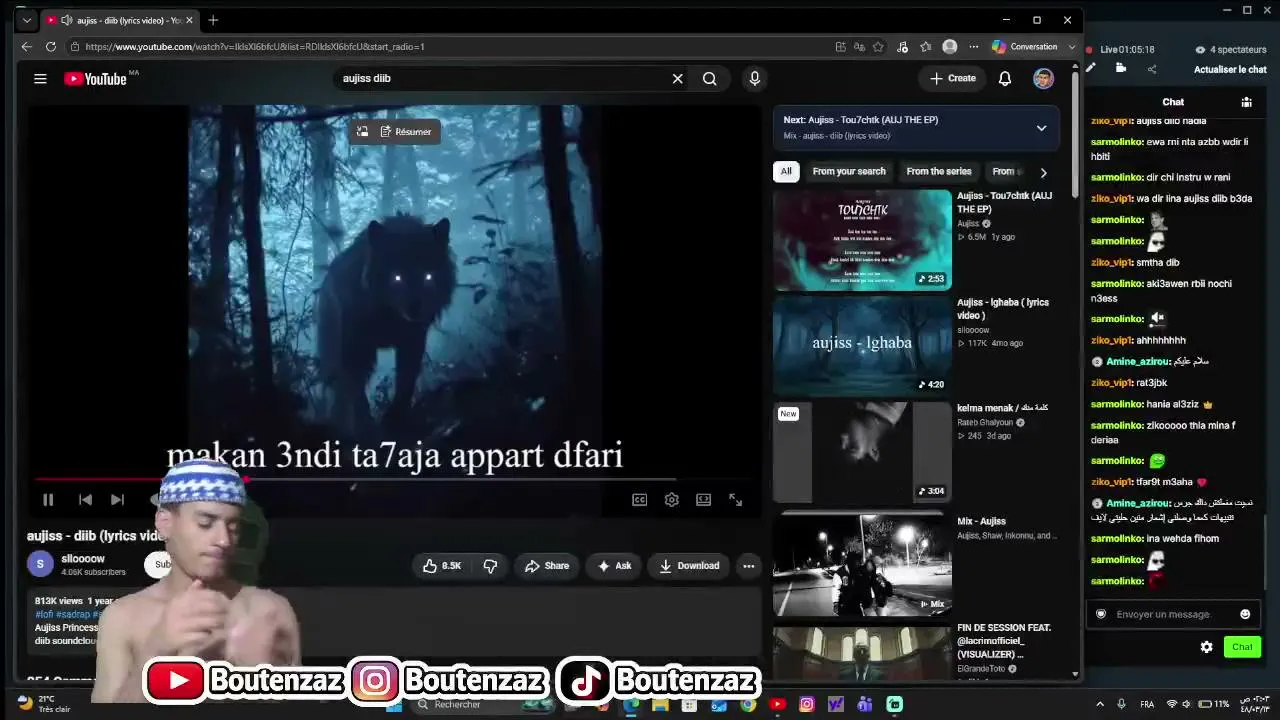The width and height of the screenshot is (1280, 720).
Task: Clear the YouTube search box text
Action: coord(677,79)
